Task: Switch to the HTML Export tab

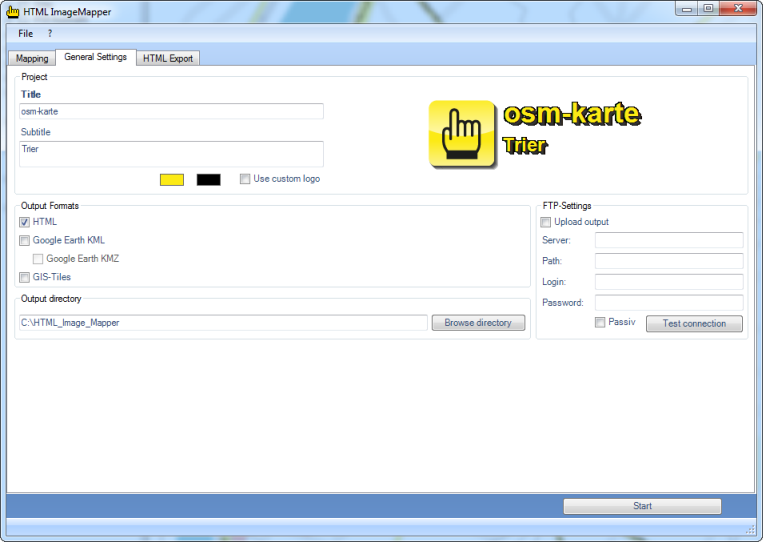Action: pos(168,58)
